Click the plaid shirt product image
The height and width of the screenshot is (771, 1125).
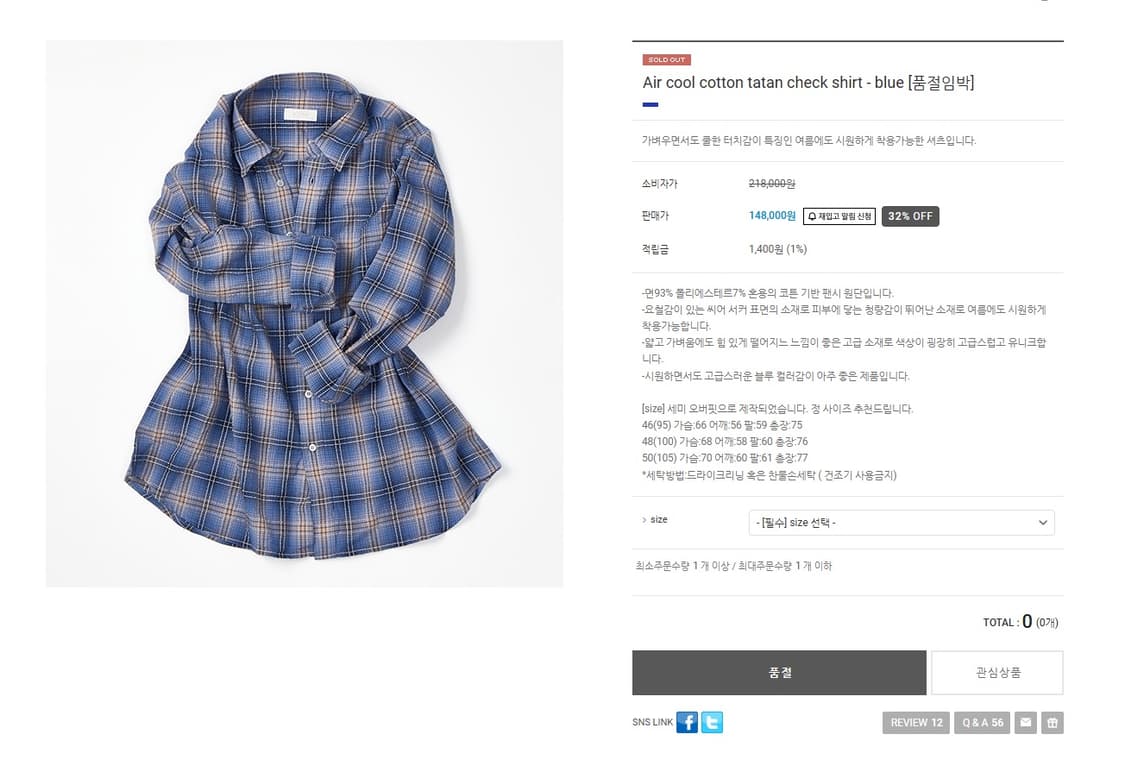304,313
